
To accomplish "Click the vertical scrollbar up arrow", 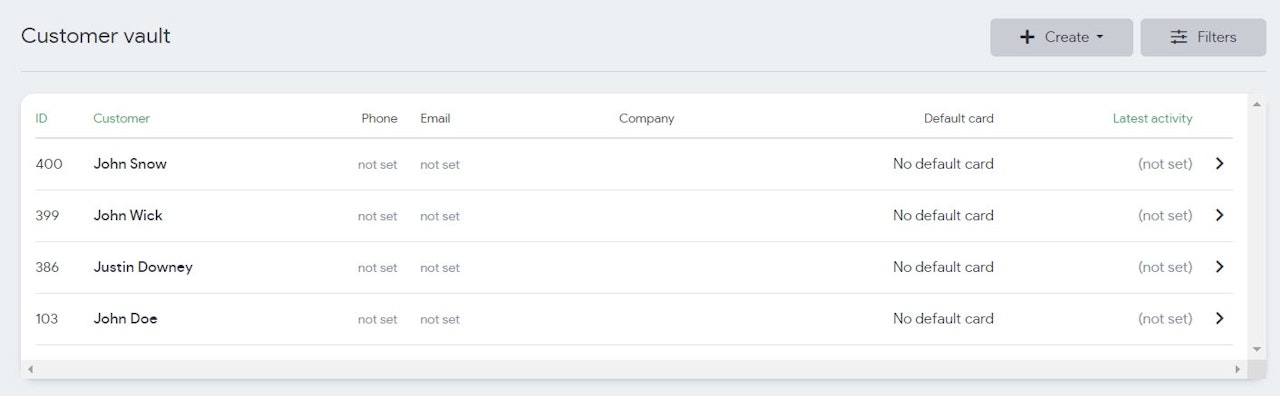I will pyautogui.click(x=1257, y=101).
